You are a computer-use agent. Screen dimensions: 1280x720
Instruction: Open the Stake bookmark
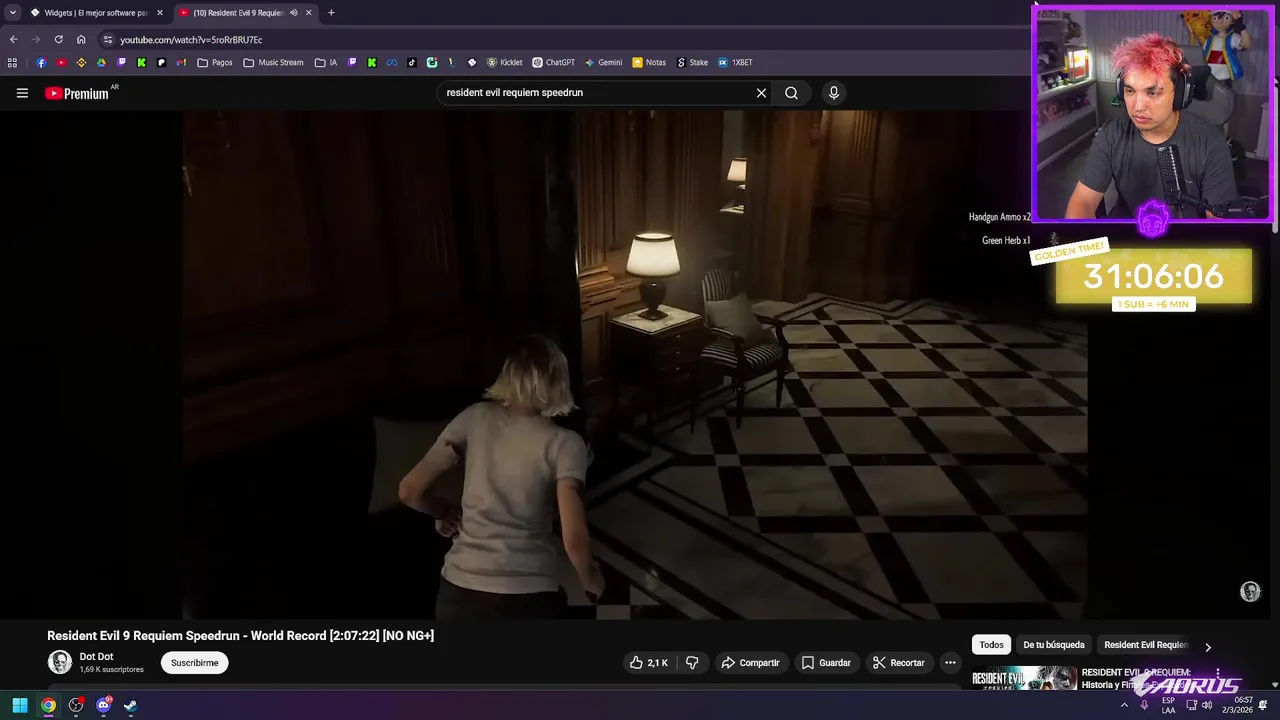[x=692, y=62]
